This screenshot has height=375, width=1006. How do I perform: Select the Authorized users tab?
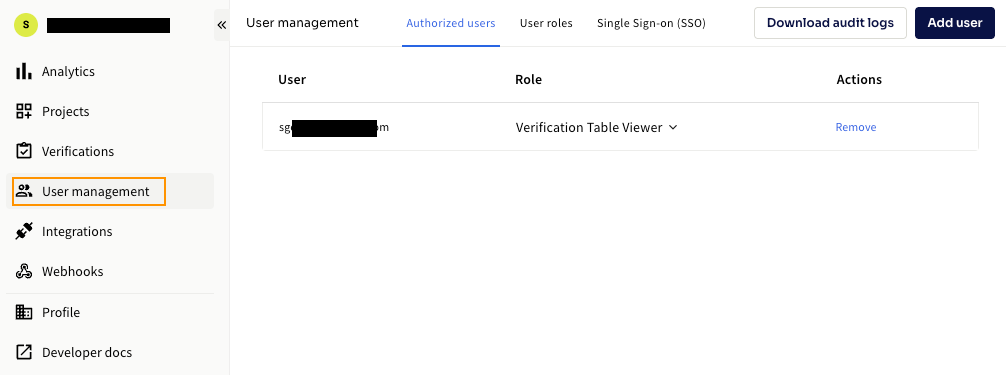coord(451,23)
